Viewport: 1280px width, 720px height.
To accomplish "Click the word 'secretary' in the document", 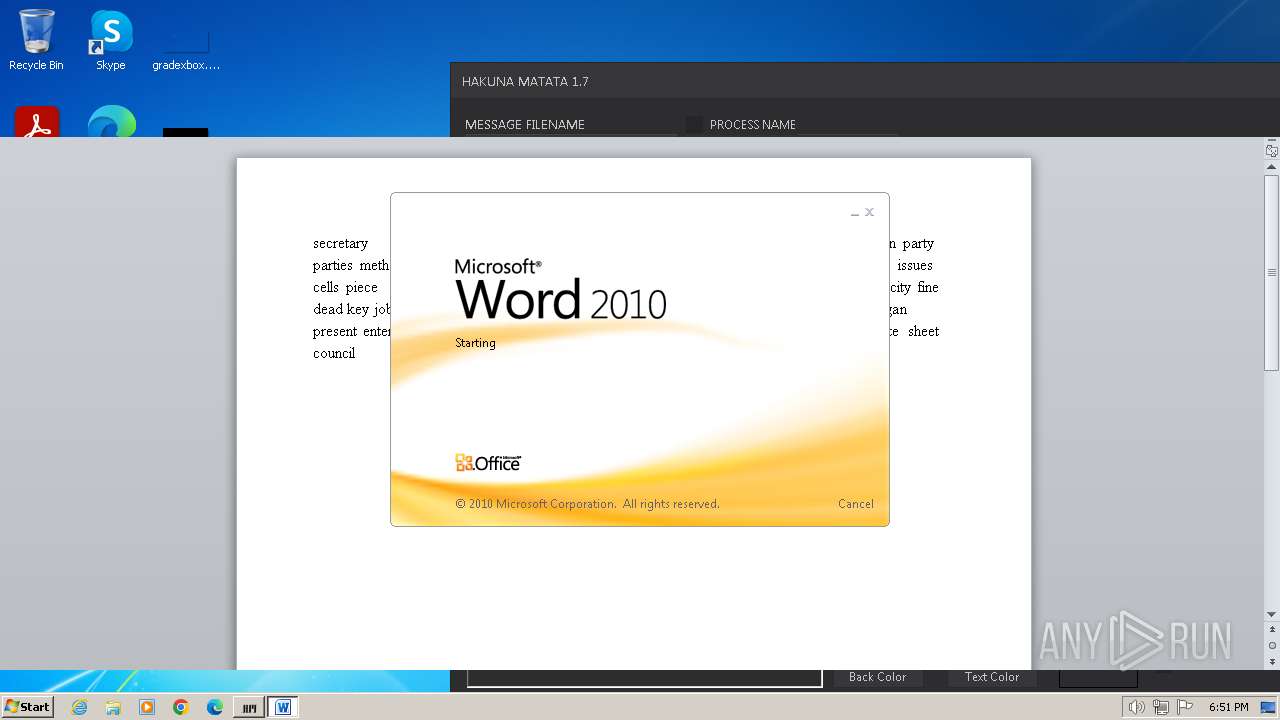I will click(x=340, y=243).
